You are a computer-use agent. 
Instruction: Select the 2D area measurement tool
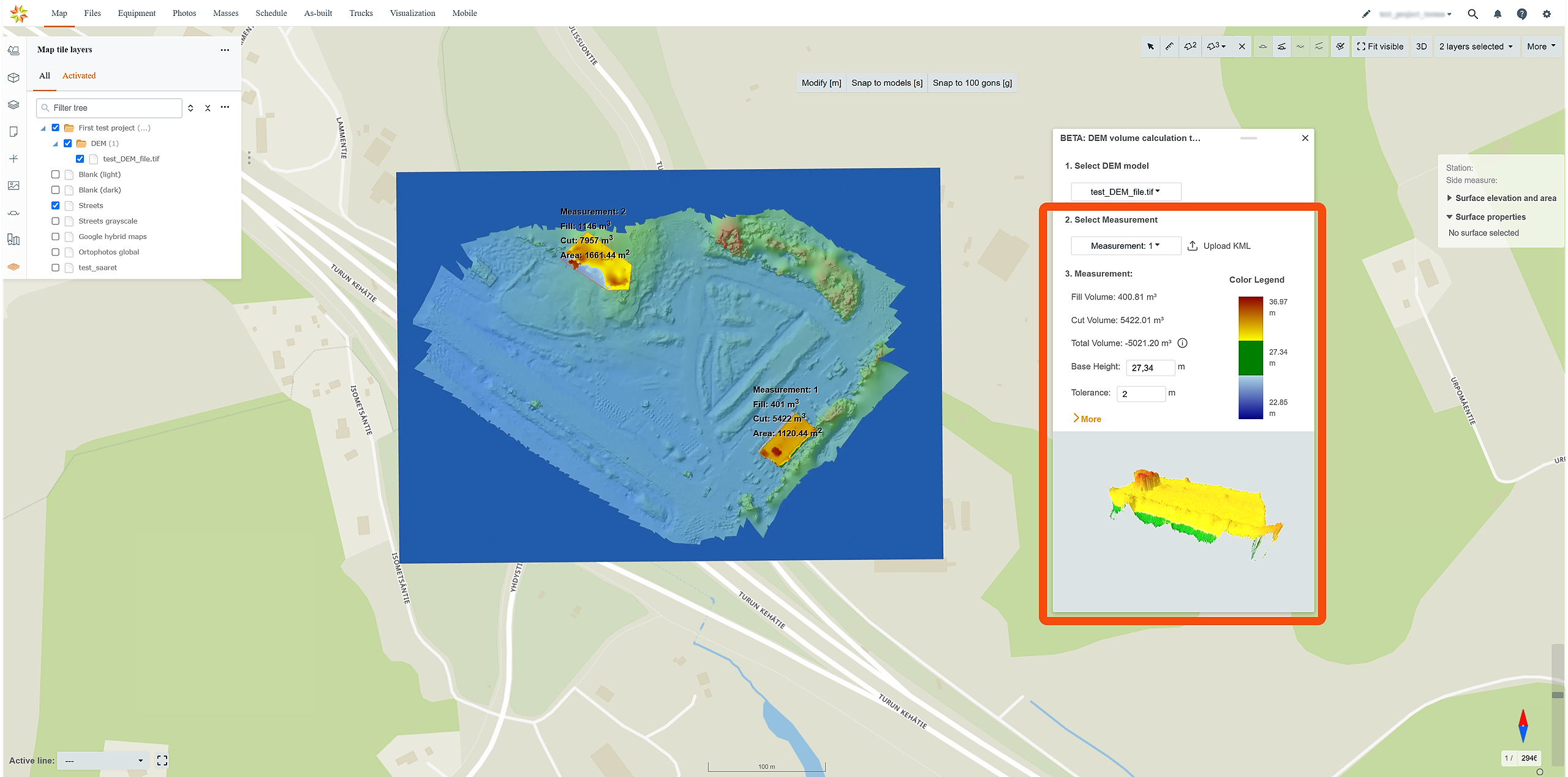coord(1190,47)
